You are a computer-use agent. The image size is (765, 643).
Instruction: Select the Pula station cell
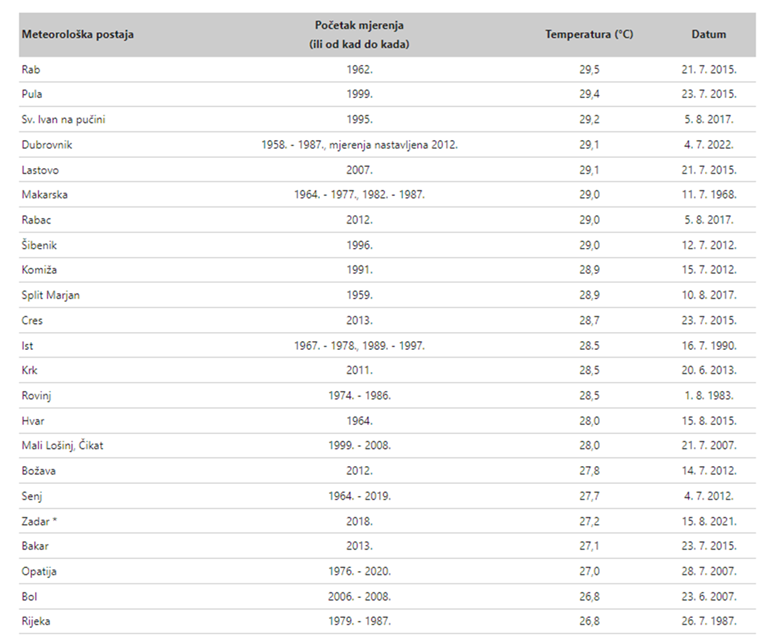click(x=32, y=94)
